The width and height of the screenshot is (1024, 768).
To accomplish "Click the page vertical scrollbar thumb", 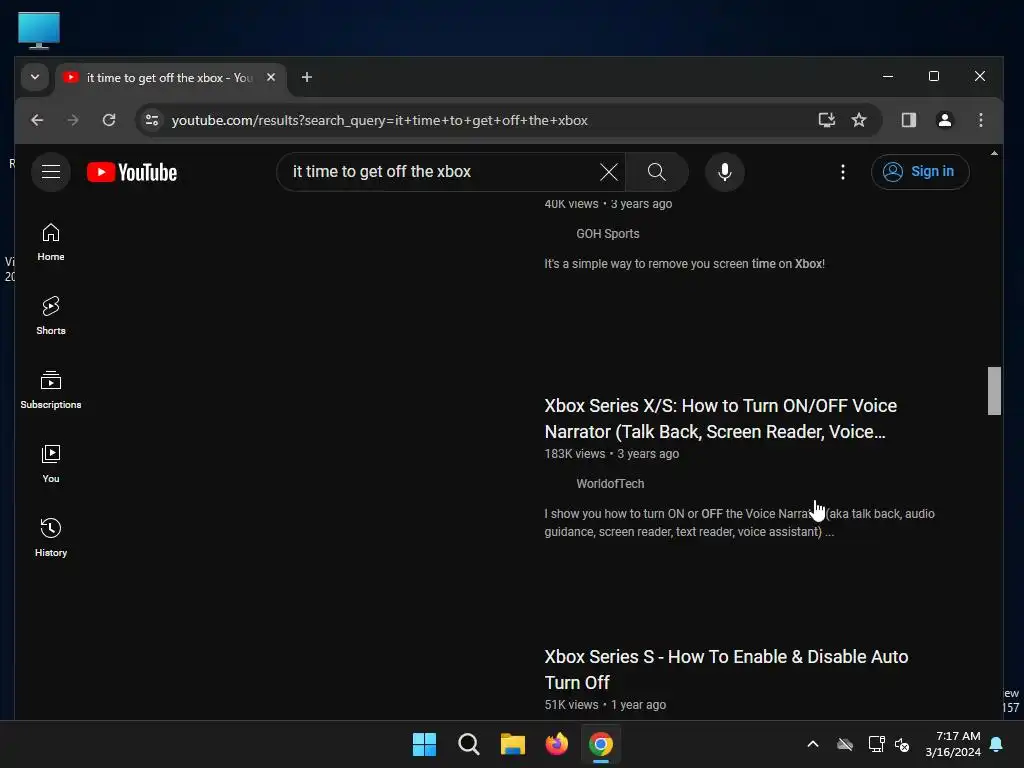I will [x=994, y=391].
